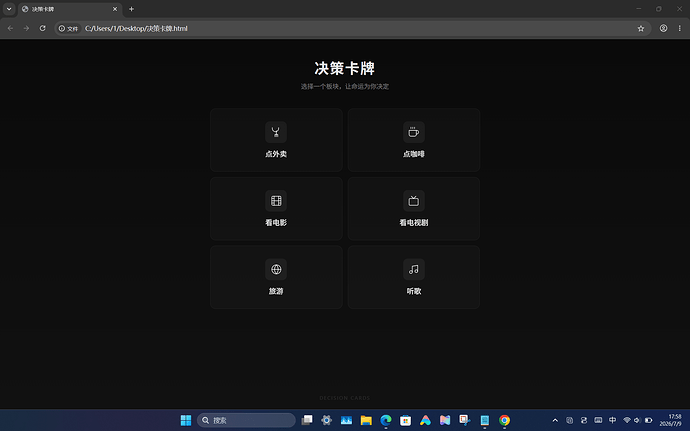The image size is (690, 431).
Task: View site info via the 文件 chip
Action: (x=68, y=29)
